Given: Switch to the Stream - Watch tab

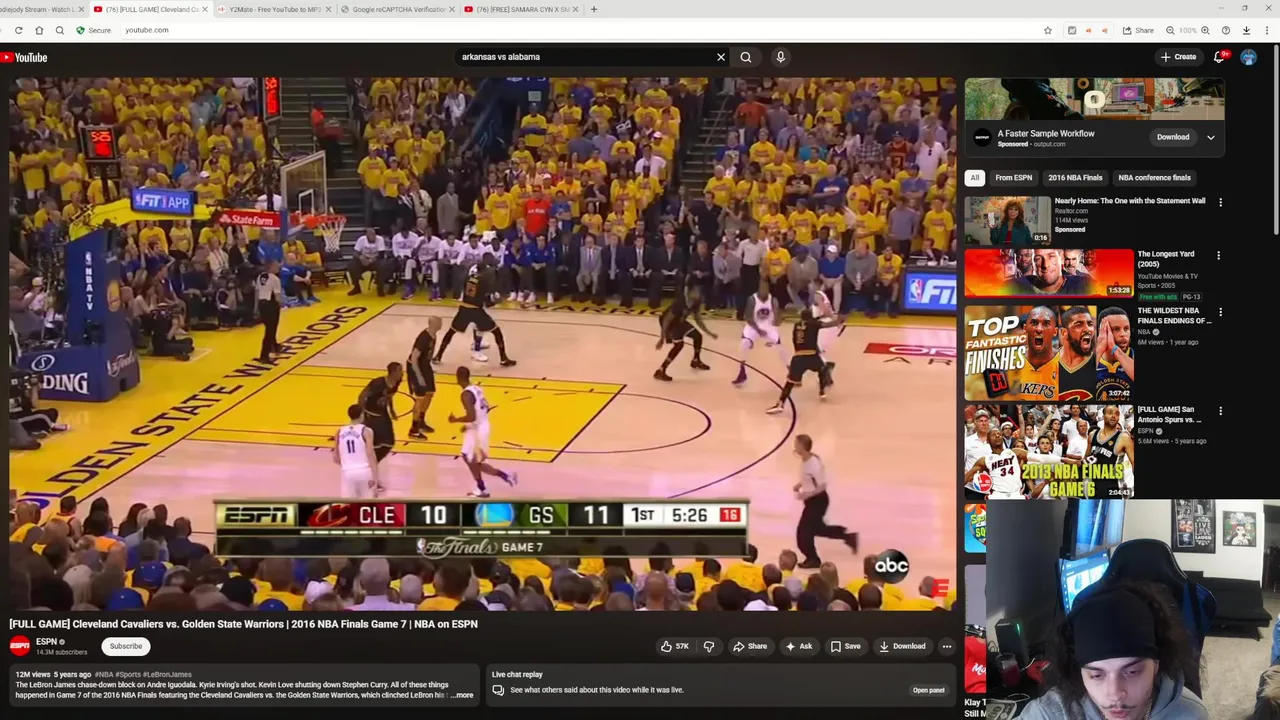Looking at the screenshot, I should [x=42, y=9].
